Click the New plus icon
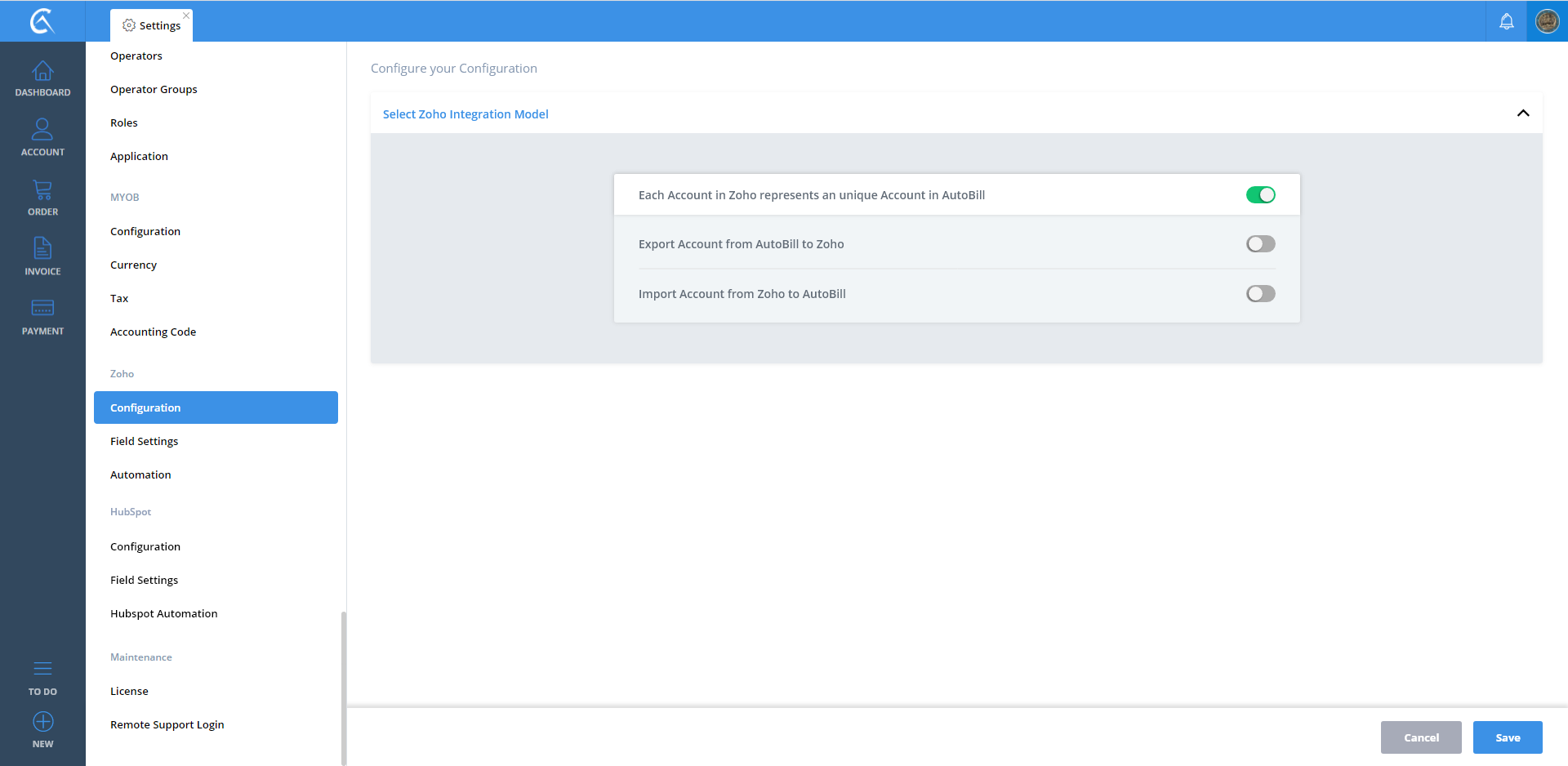 point(42,723)
